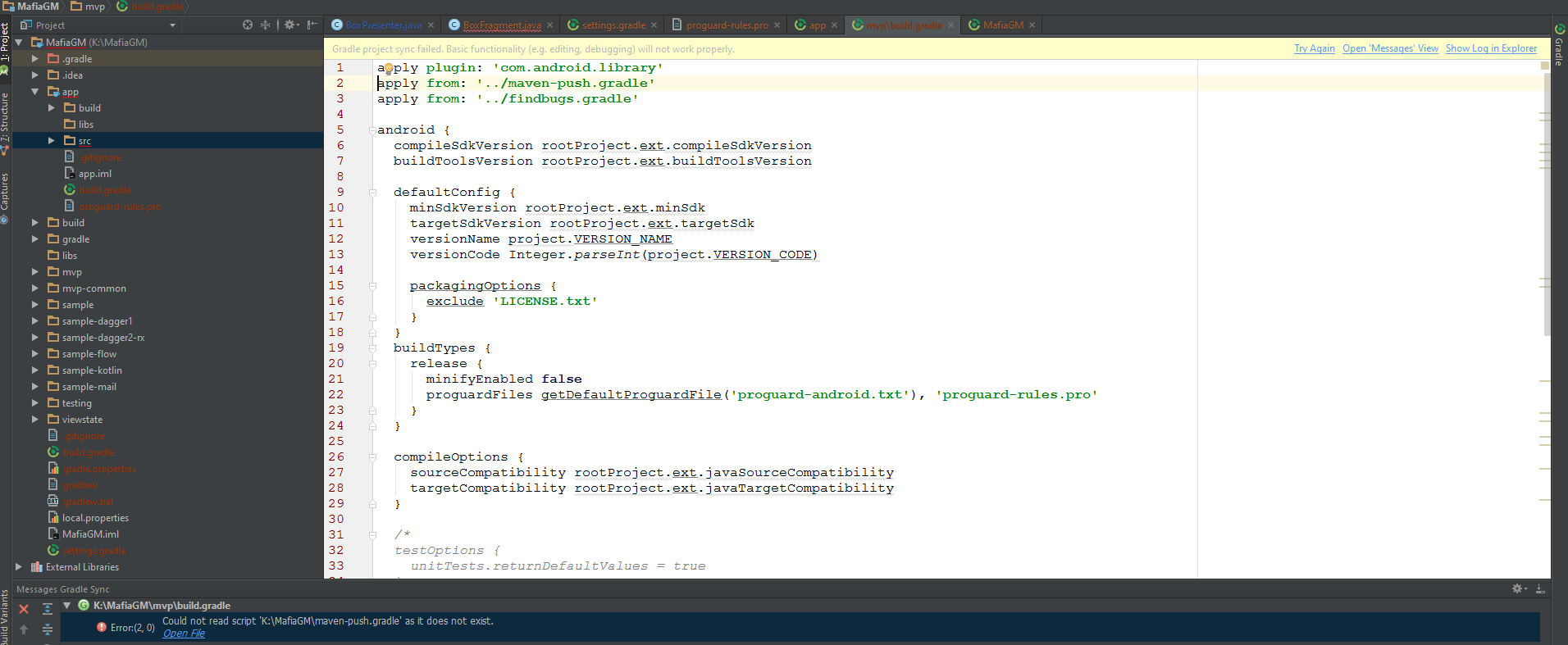This screenshot has width=1568, height=645.
Task: Select the viewstate folder
Action: [x=82, y=420]
